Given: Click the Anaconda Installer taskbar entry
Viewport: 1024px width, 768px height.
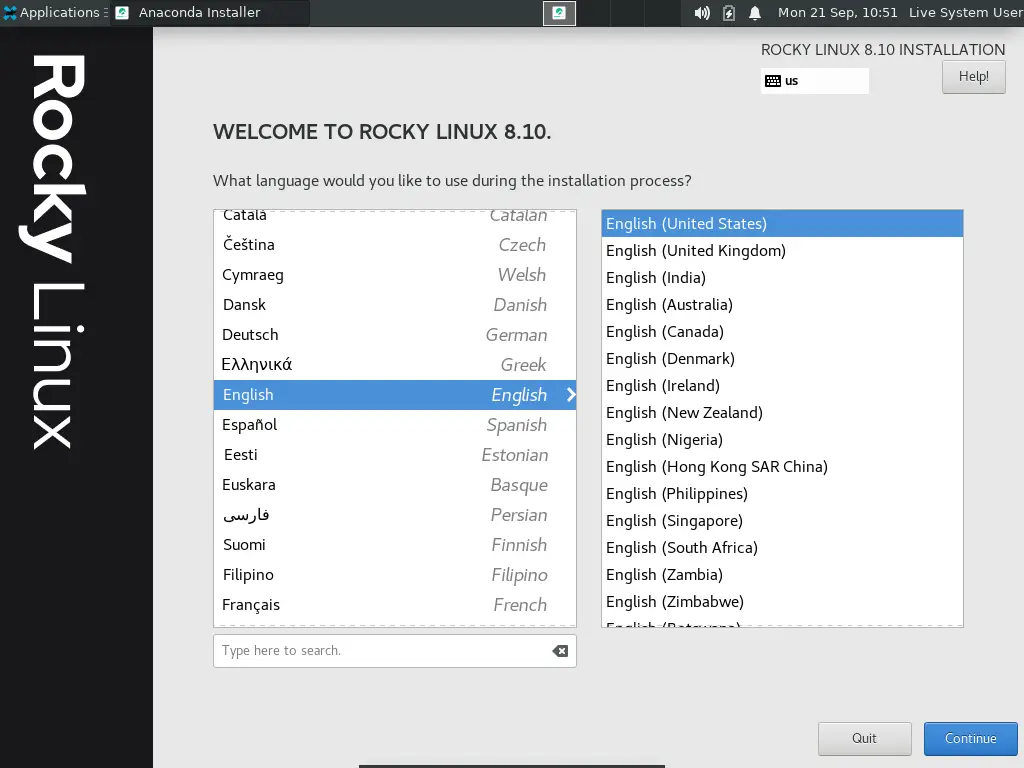Looking at the screenshot, I should coord(210,12).
